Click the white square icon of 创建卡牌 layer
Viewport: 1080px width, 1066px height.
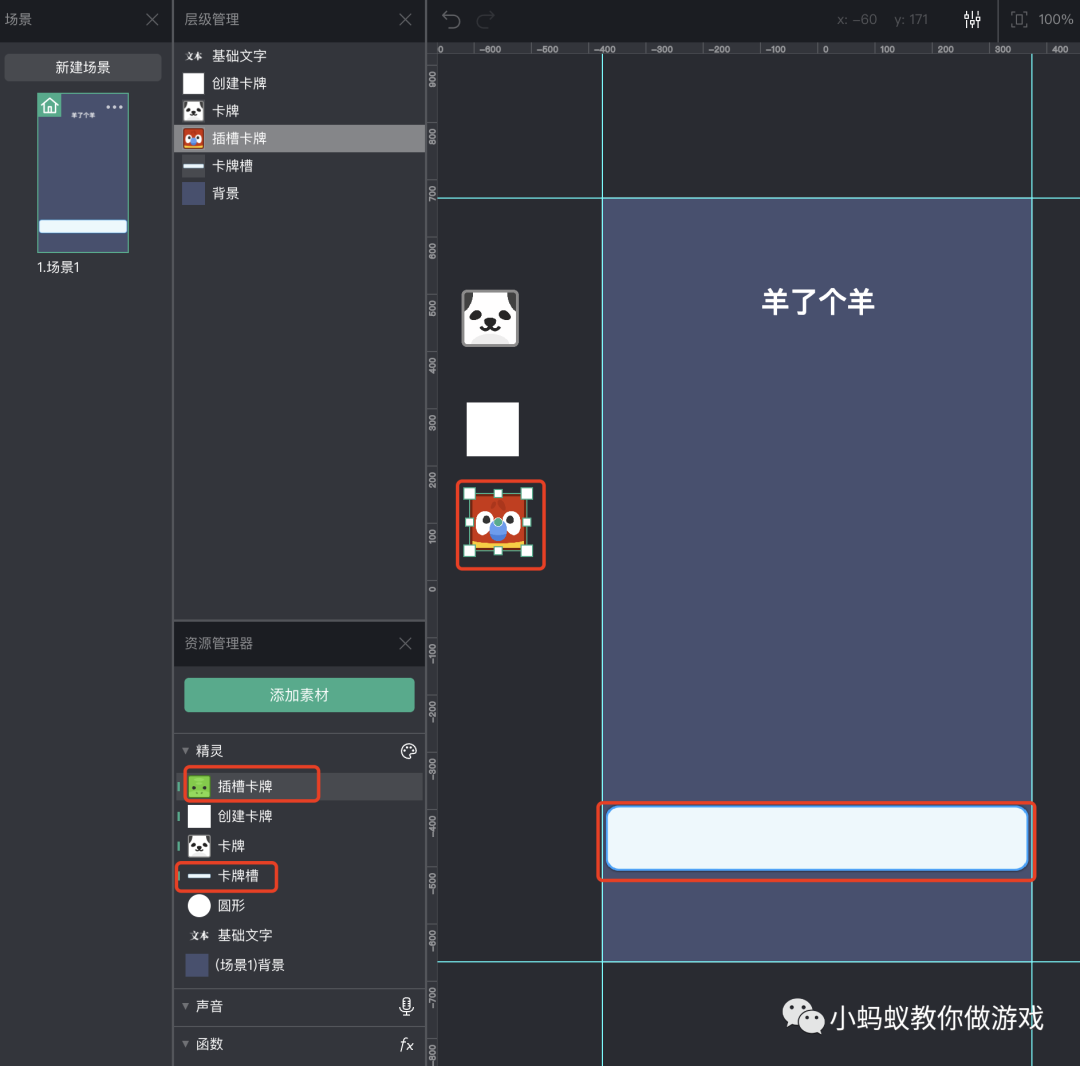click(x=194, y=83)
